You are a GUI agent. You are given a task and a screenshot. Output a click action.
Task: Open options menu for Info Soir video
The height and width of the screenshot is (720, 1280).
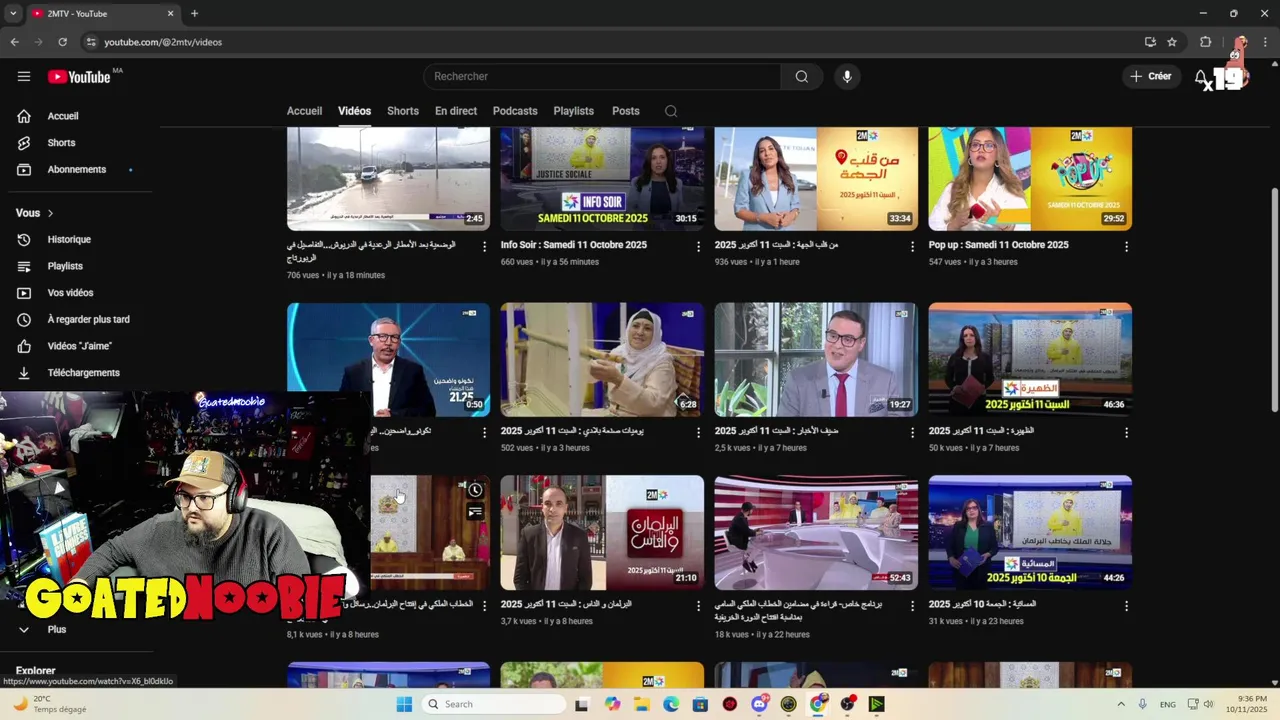coord(698,246)
